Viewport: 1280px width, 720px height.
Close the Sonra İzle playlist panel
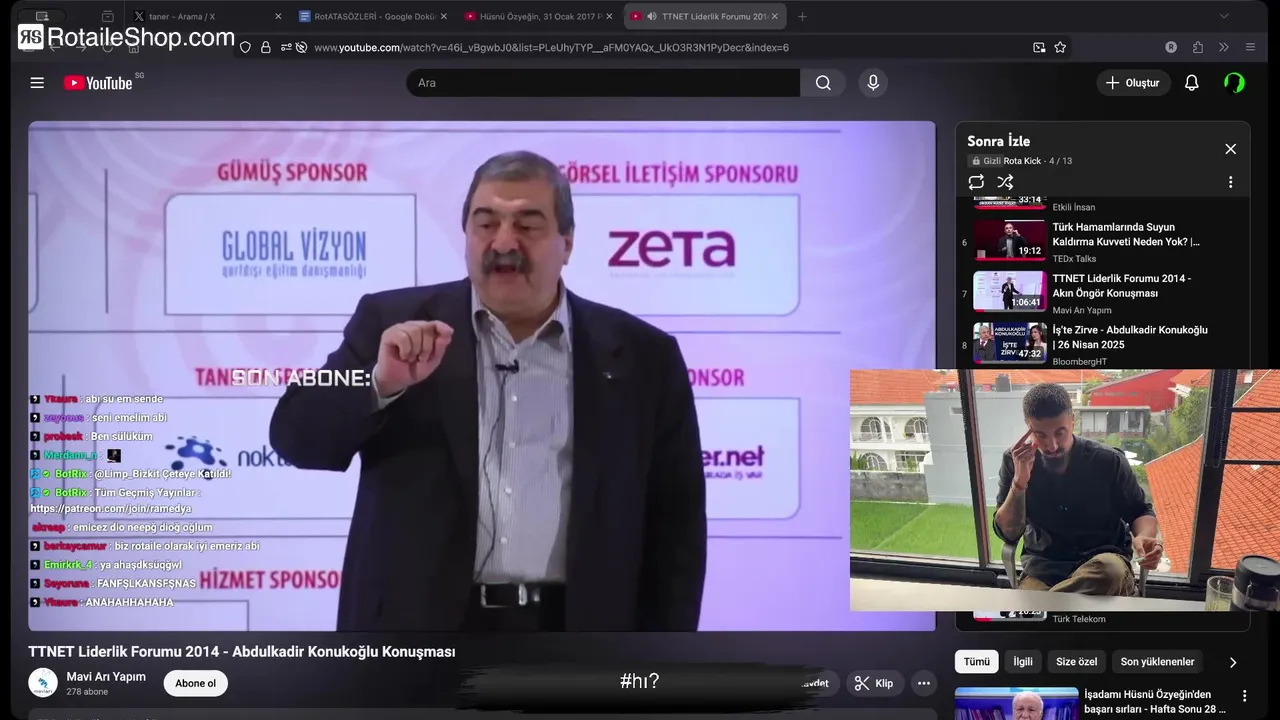pos(1230,149)
